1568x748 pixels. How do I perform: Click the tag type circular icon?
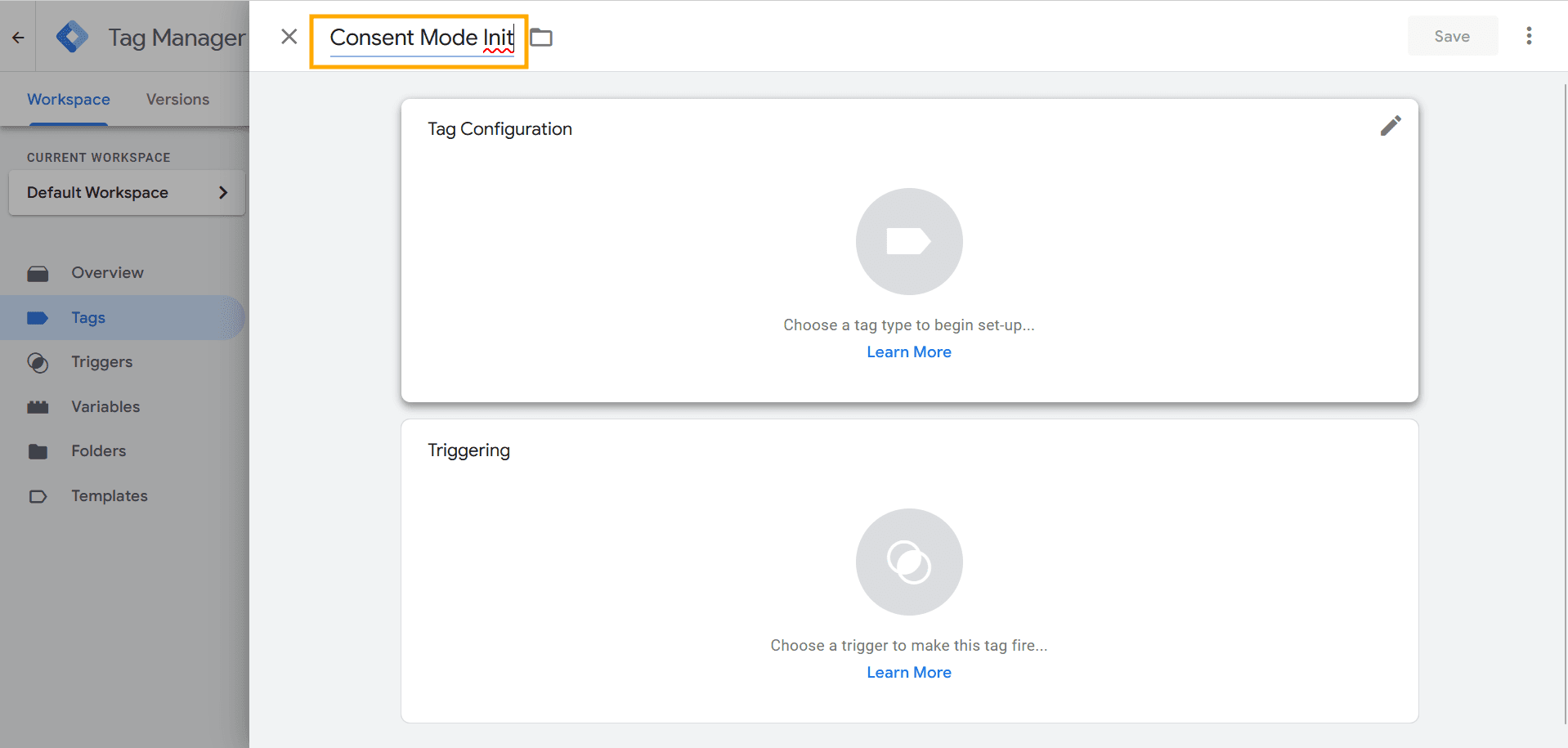pos(909,241)
